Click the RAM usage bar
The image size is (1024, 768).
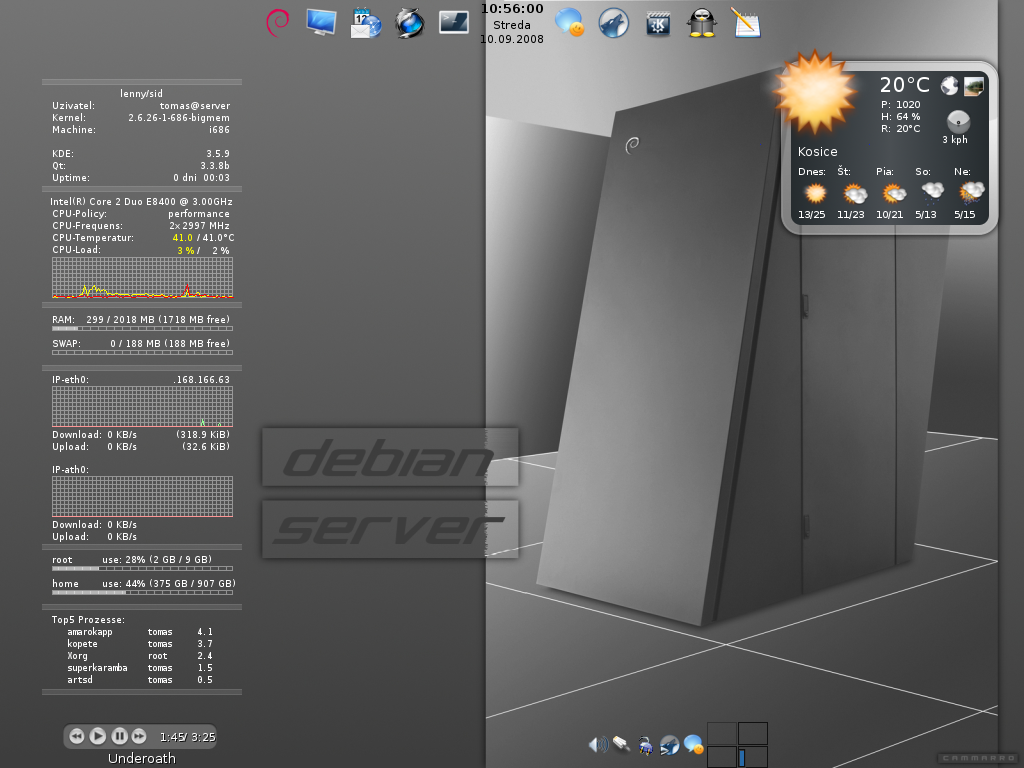tap(142, 328)
